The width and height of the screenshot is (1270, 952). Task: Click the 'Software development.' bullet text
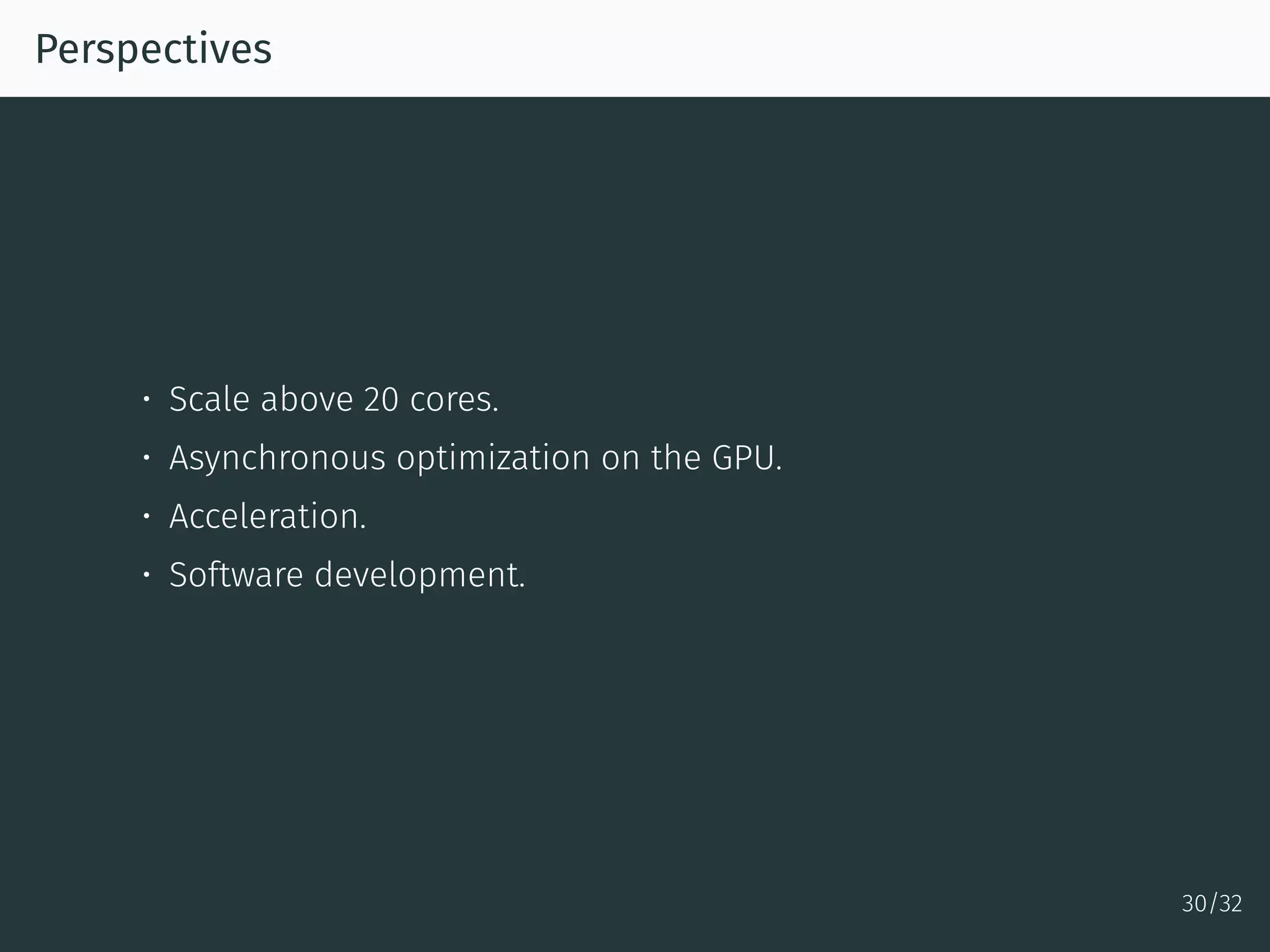(x=347, y=575)
